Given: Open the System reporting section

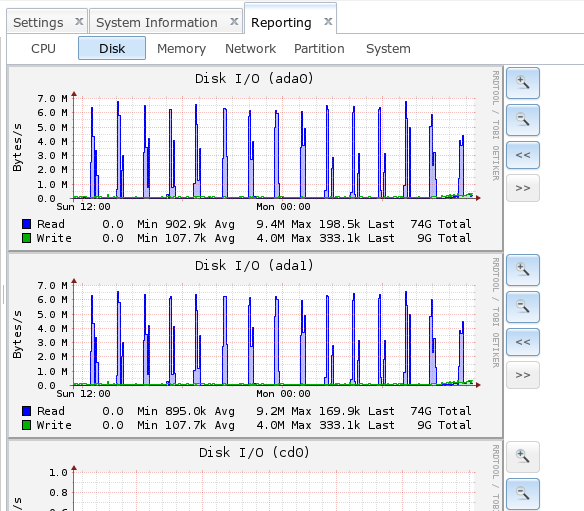Looking at the screenshot, I should (388, 48).
